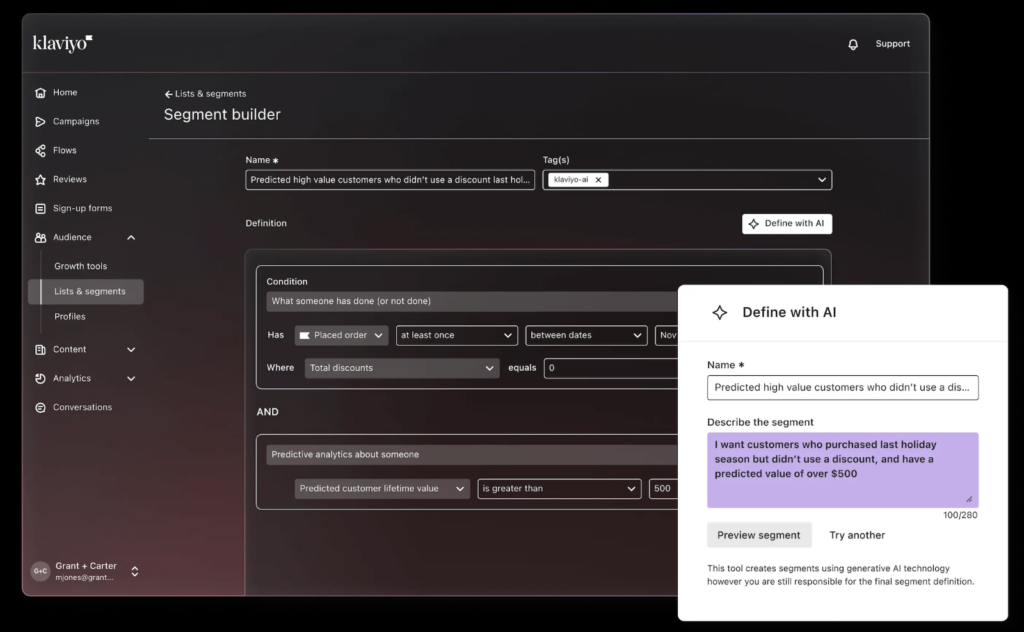
Task: Click the Campaigns paper-plane icon
Action: point(40,121)
